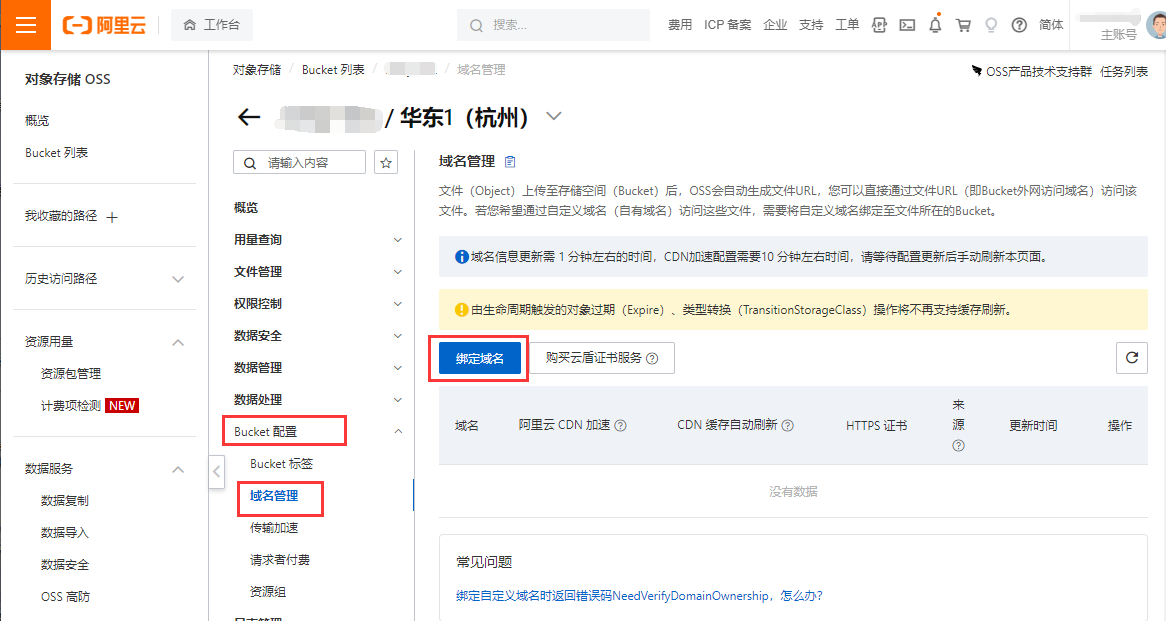Open the NeedVerifyDomainOwnership FAQ link
1166x621 pixels.
pos(639,596)
